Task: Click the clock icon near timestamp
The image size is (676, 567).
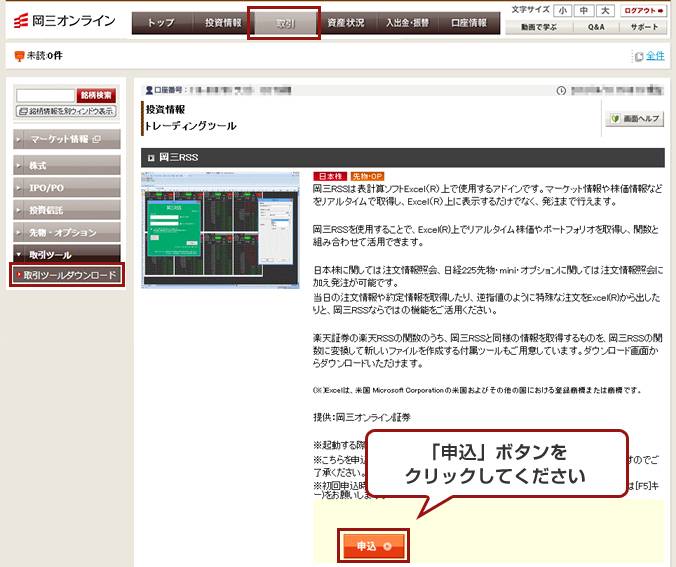Action: (561, 91)
